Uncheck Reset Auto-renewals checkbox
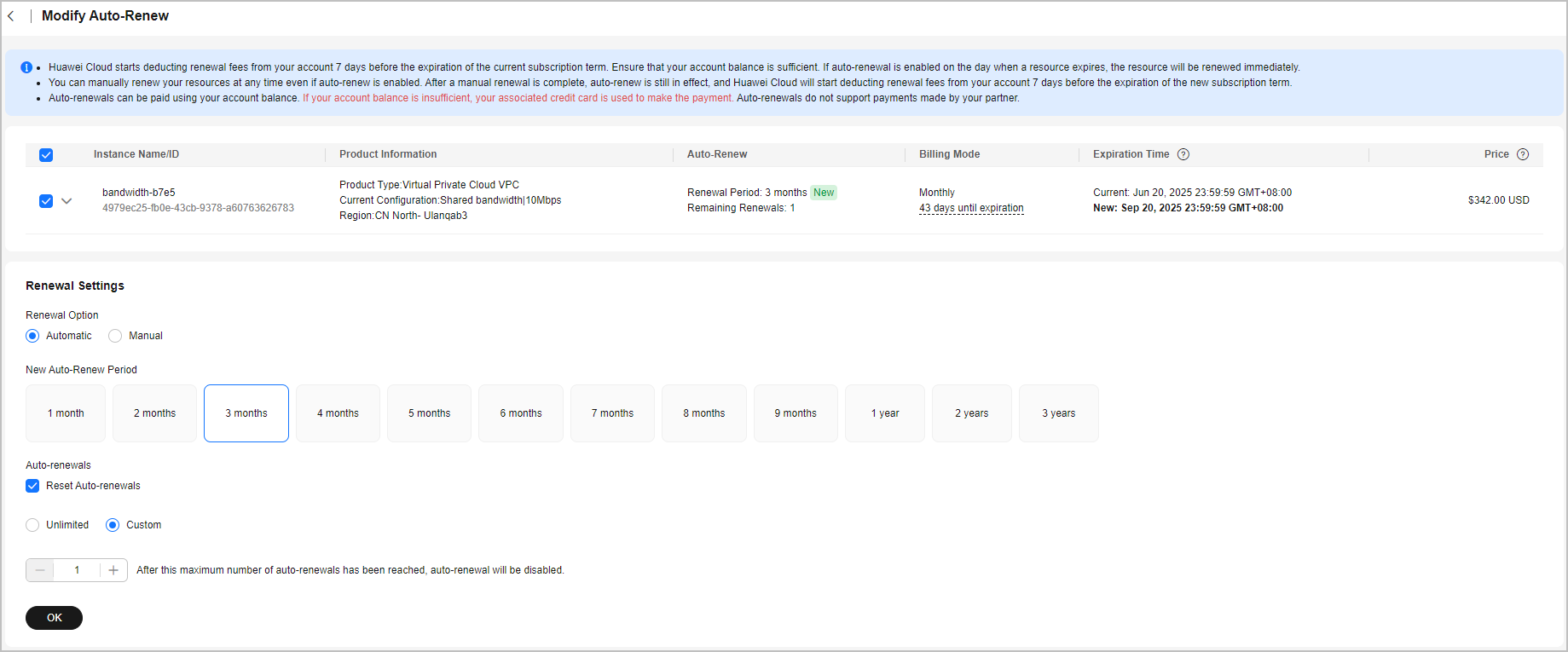Image resolution: width=1568 pixels, height=652 pixels. 32,486
